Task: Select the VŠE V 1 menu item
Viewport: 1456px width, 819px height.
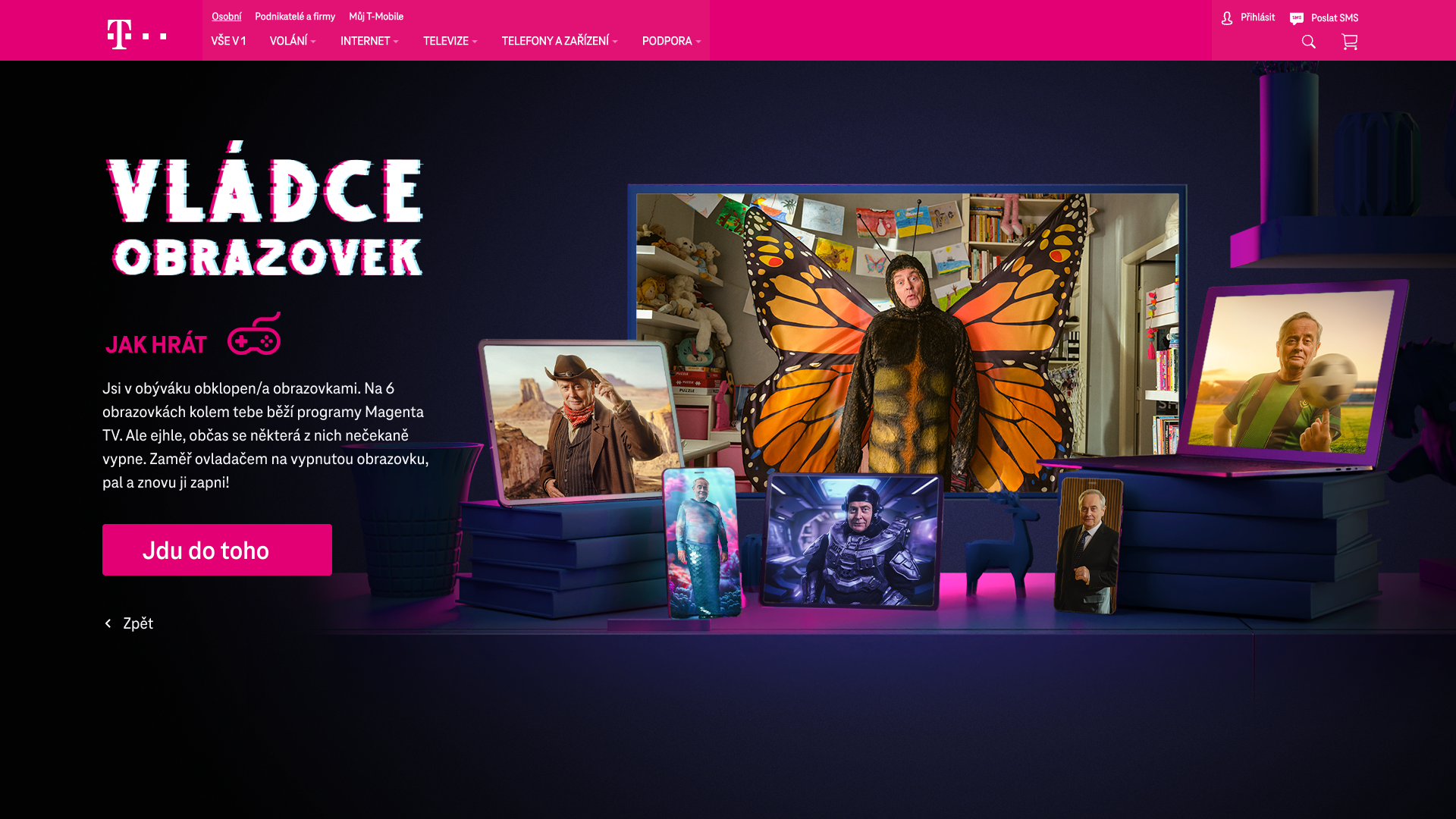Action: (x=228, y=41)
